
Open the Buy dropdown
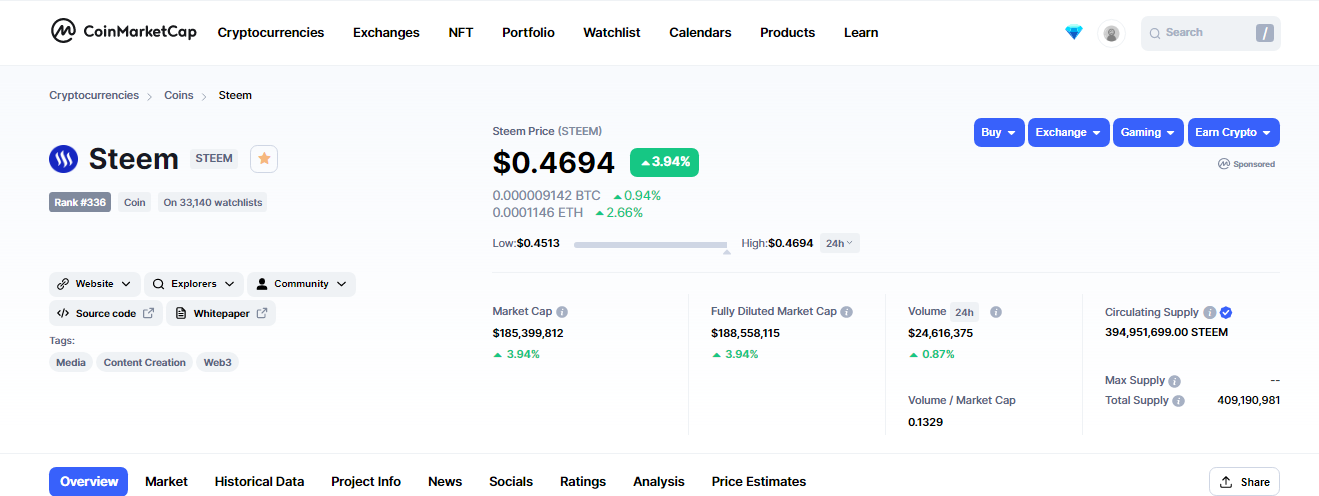pyautogui.click(x=999, y=132)
